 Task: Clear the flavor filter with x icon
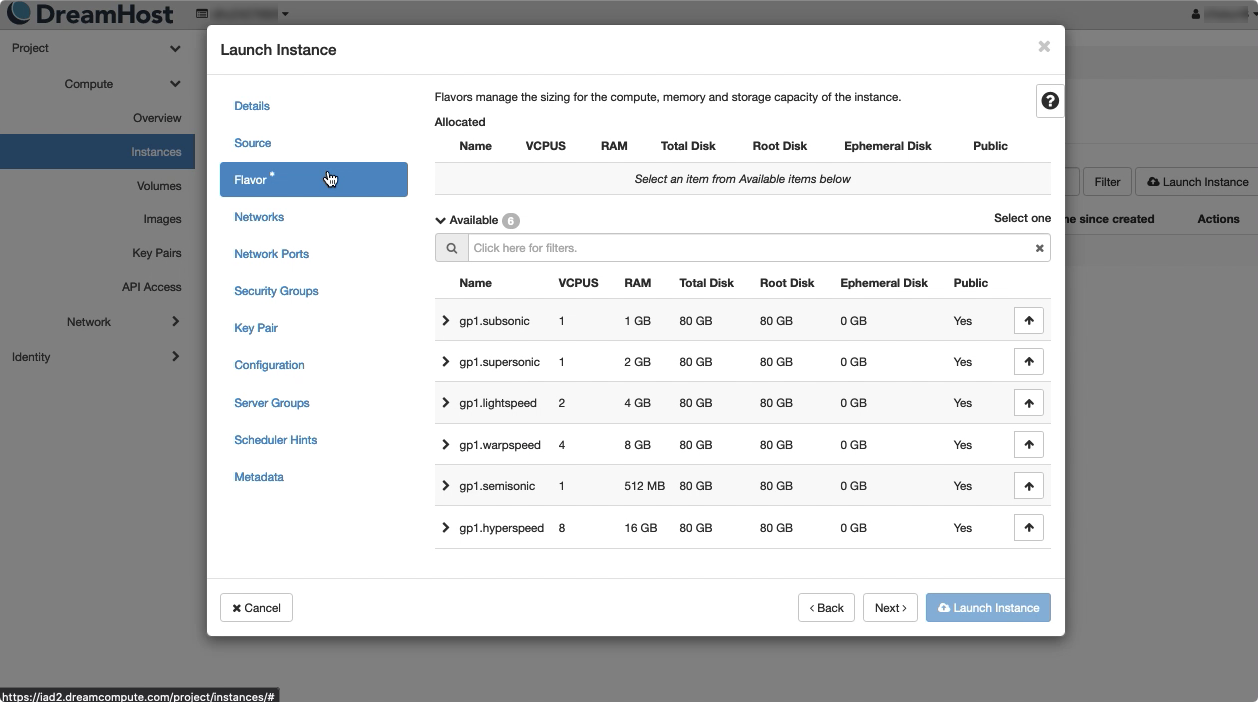(1039, 248)
